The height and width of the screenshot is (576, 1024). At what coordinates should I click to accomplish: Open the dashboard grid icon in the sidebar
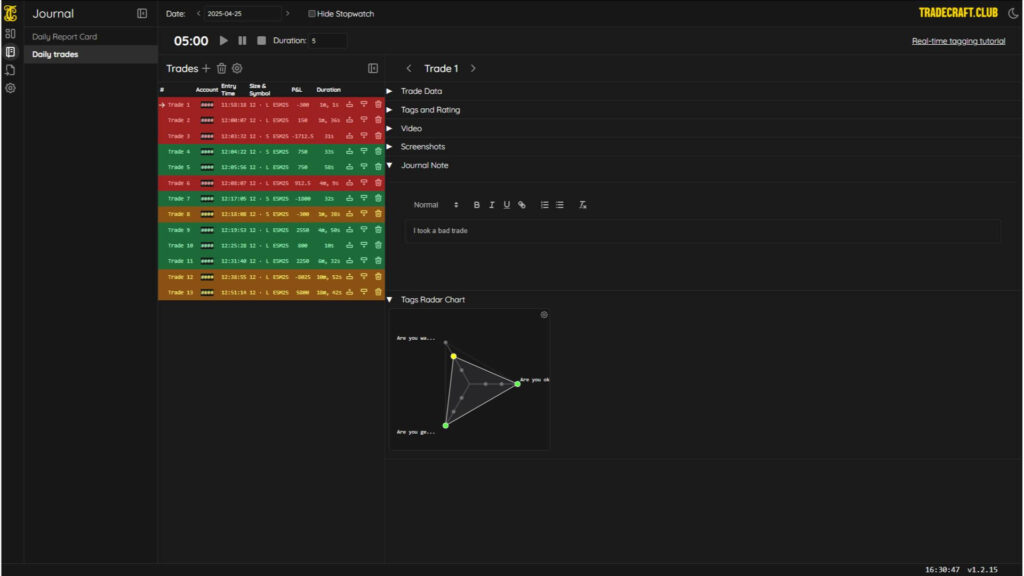tap(10, 33)
